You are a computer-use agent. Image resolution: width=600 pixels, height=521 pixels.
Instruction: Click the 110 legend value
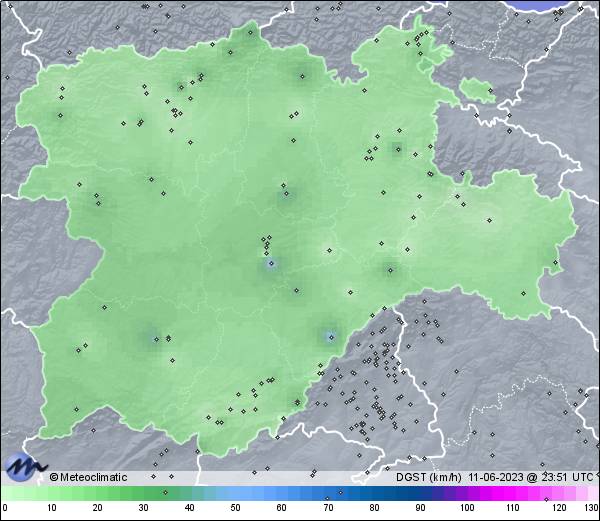[513, 508]
